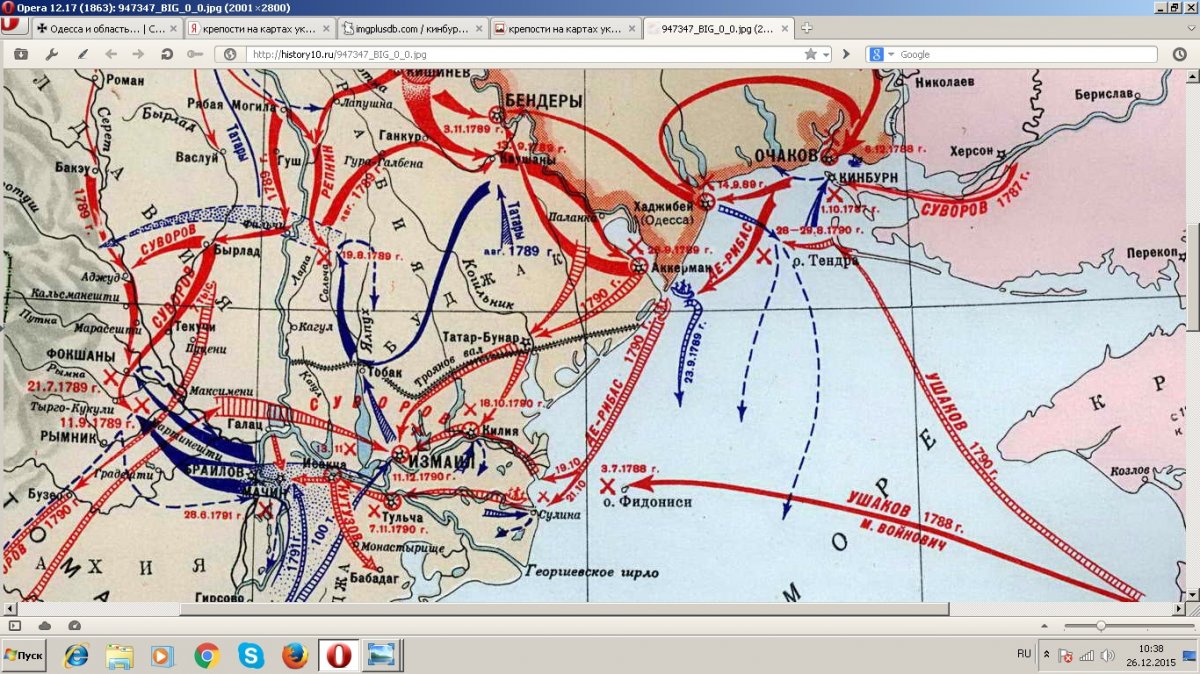Toggle Opera Link cloud sync icon

coord(45,625)
